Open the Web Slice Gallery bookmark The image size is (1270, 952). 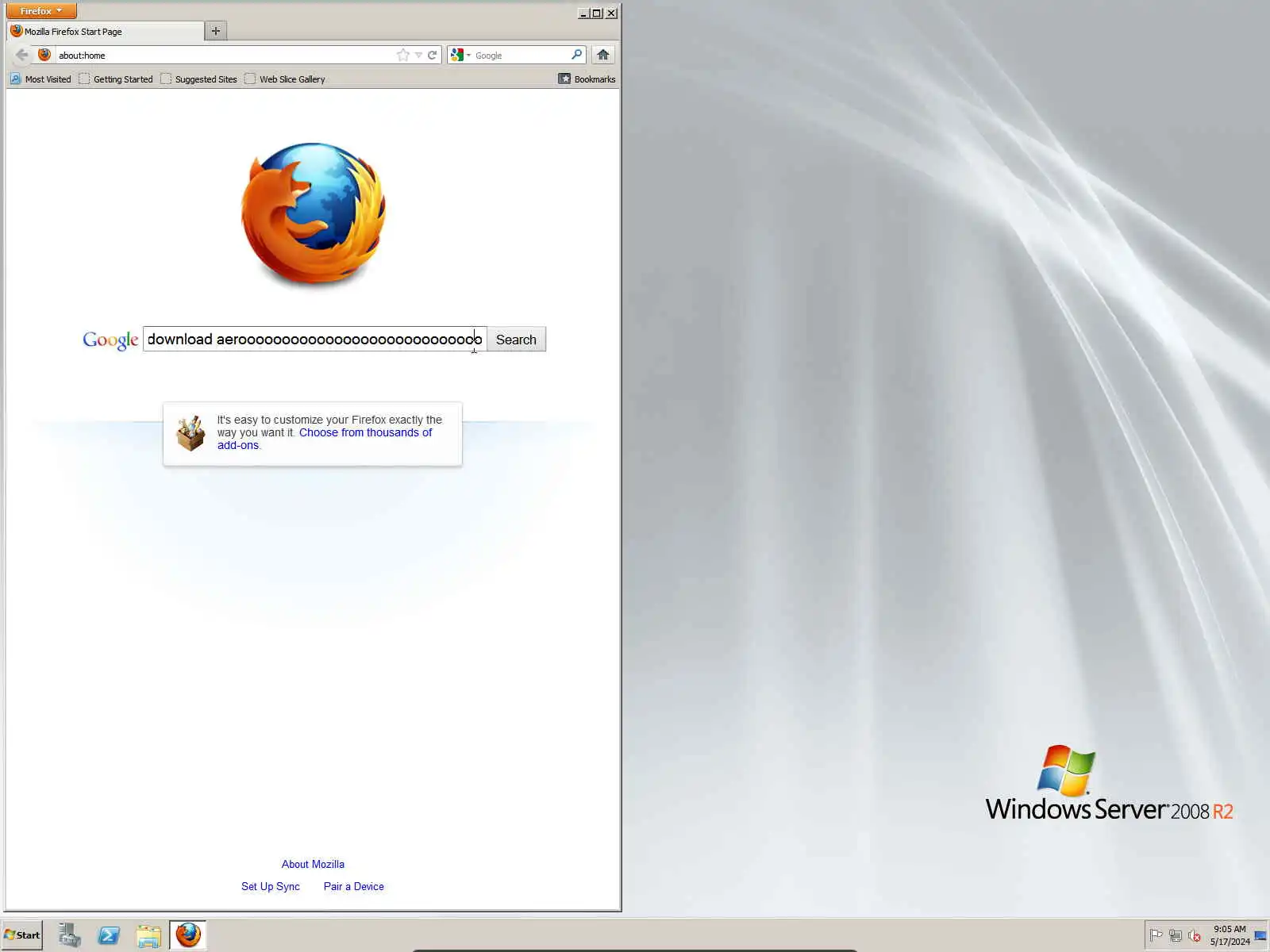[x=285, y=79]
